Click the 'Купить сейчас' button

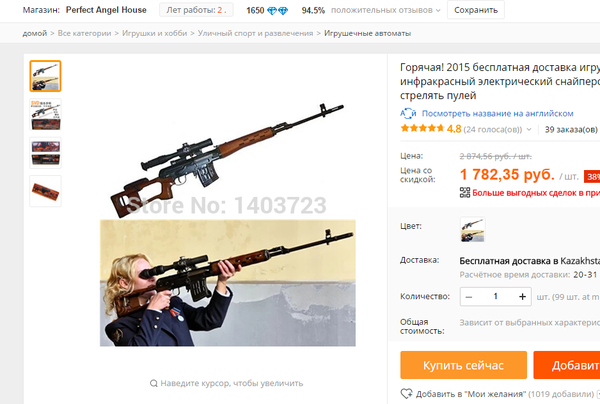click(463, 365)
